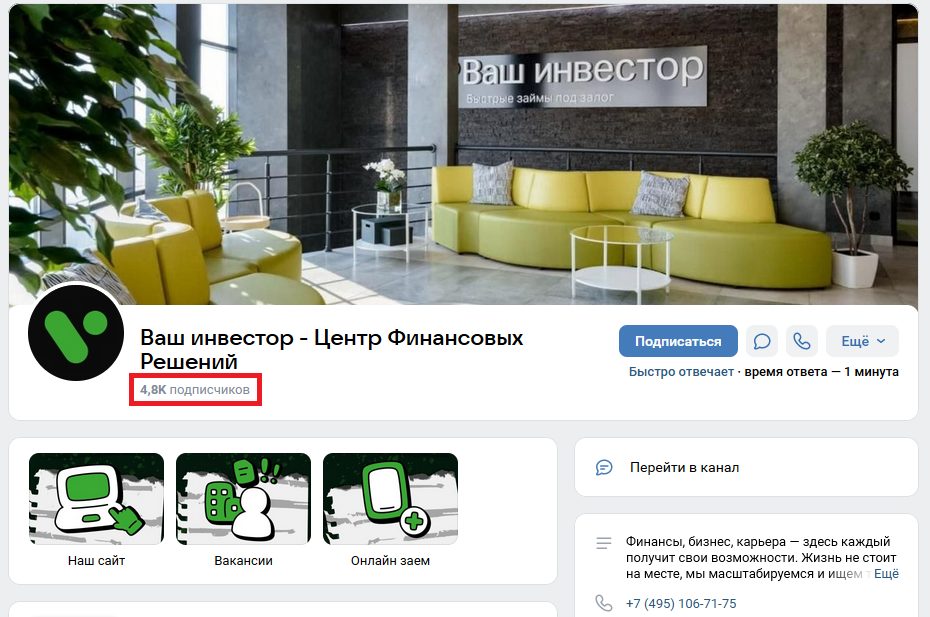Screen dimensions: 930x617
Task: Expand the description with Ещё link
Action: pyautogui.click(x=886, y=574)
